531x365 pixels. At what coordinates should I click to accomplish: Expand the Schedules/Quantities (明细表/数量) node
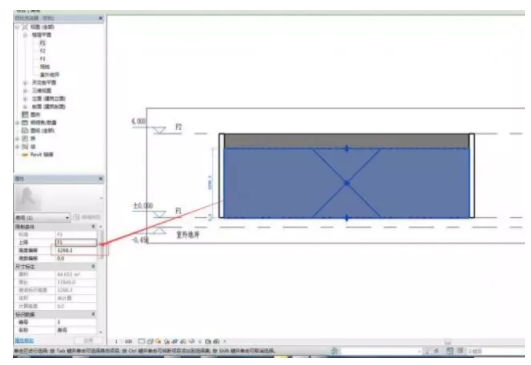17,123
